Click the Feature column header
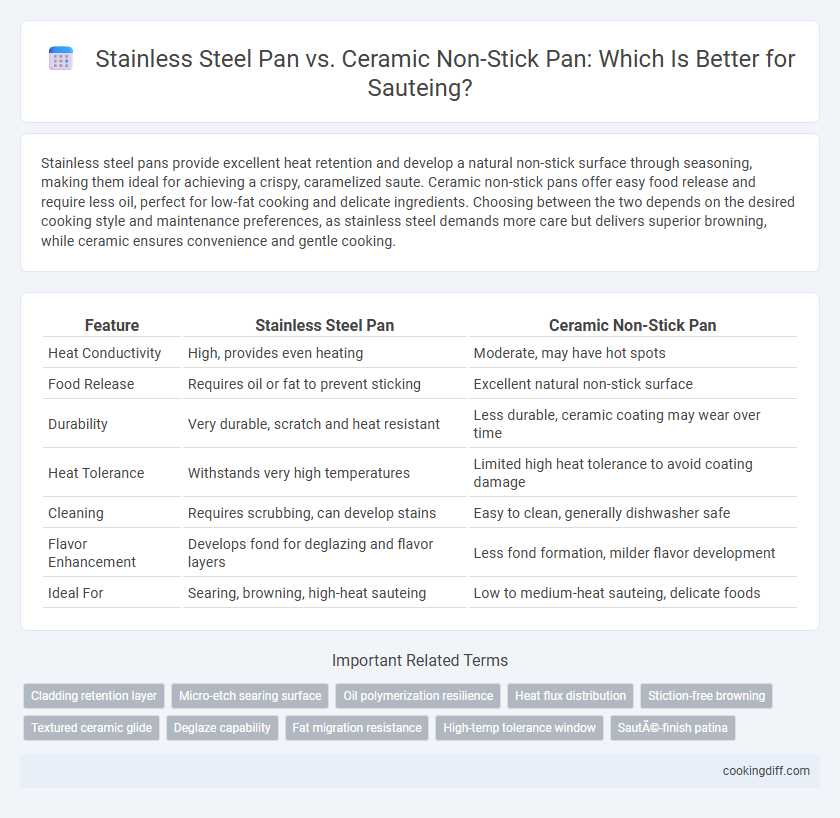The image size is (840, 818). 112,325
